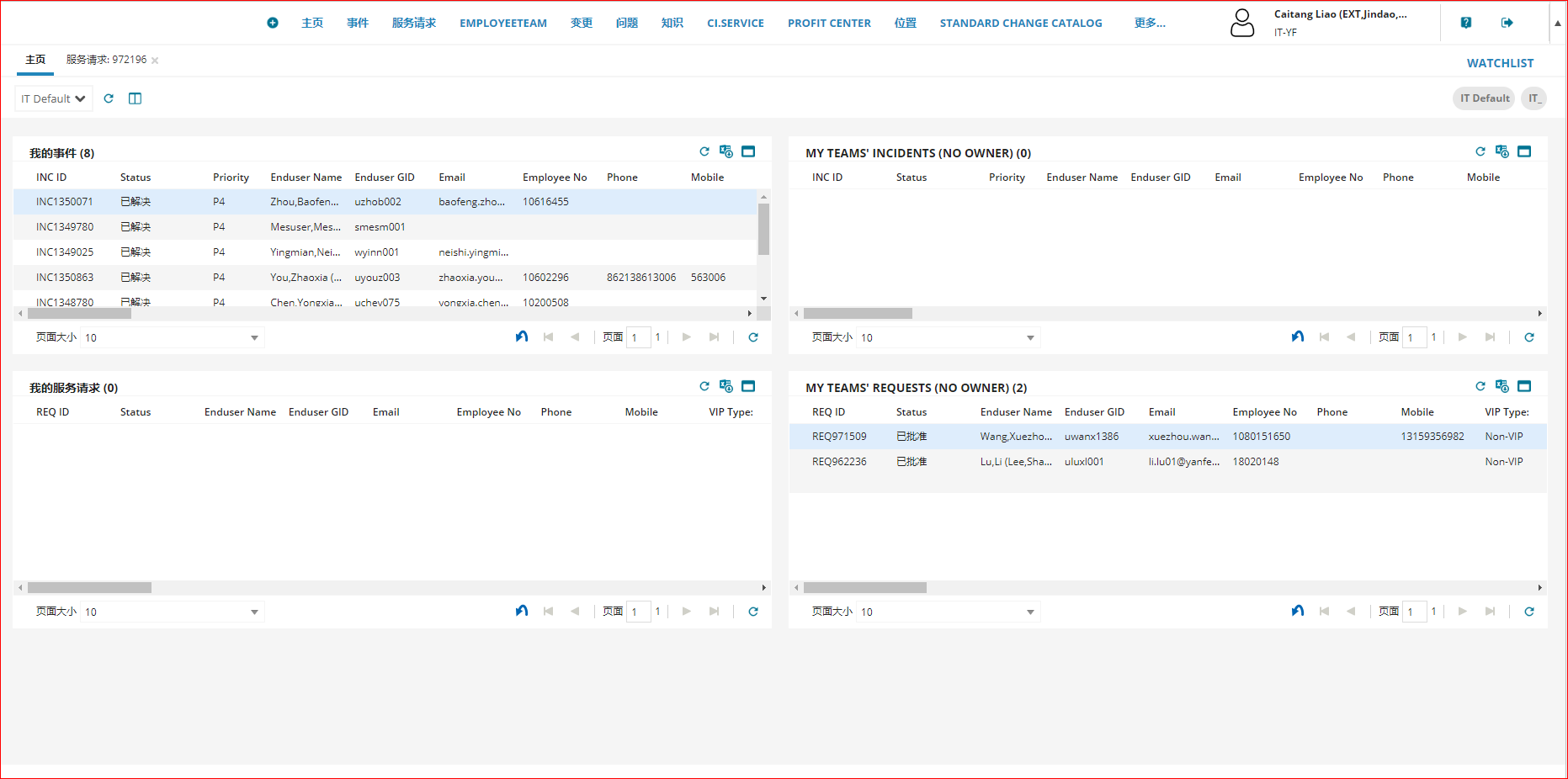Open STANDARD CHANGE CATALOG menu
This screenshot has height=779, width=1568.
(x=1021, y=23)
